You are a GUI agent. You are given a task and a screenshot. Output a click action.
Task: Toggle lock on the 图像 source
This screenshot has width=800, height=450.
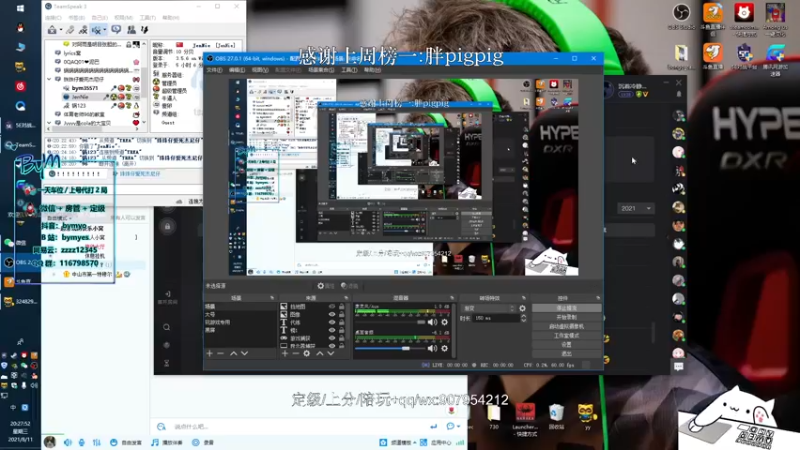(x=342, y=314)
